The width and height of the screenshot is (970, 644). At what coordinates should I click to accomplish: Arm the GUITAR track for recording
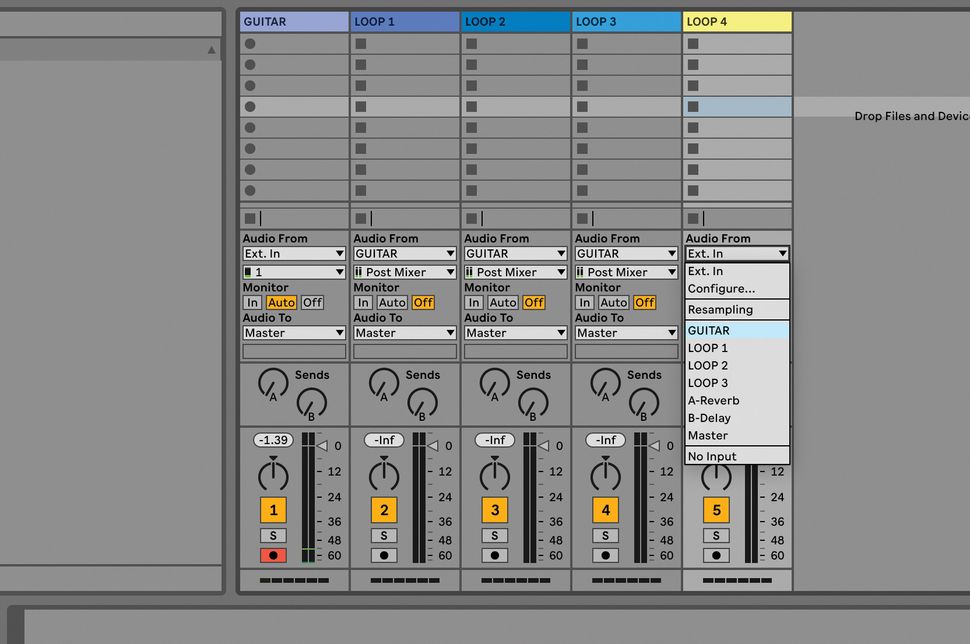(x=273, y=555)
